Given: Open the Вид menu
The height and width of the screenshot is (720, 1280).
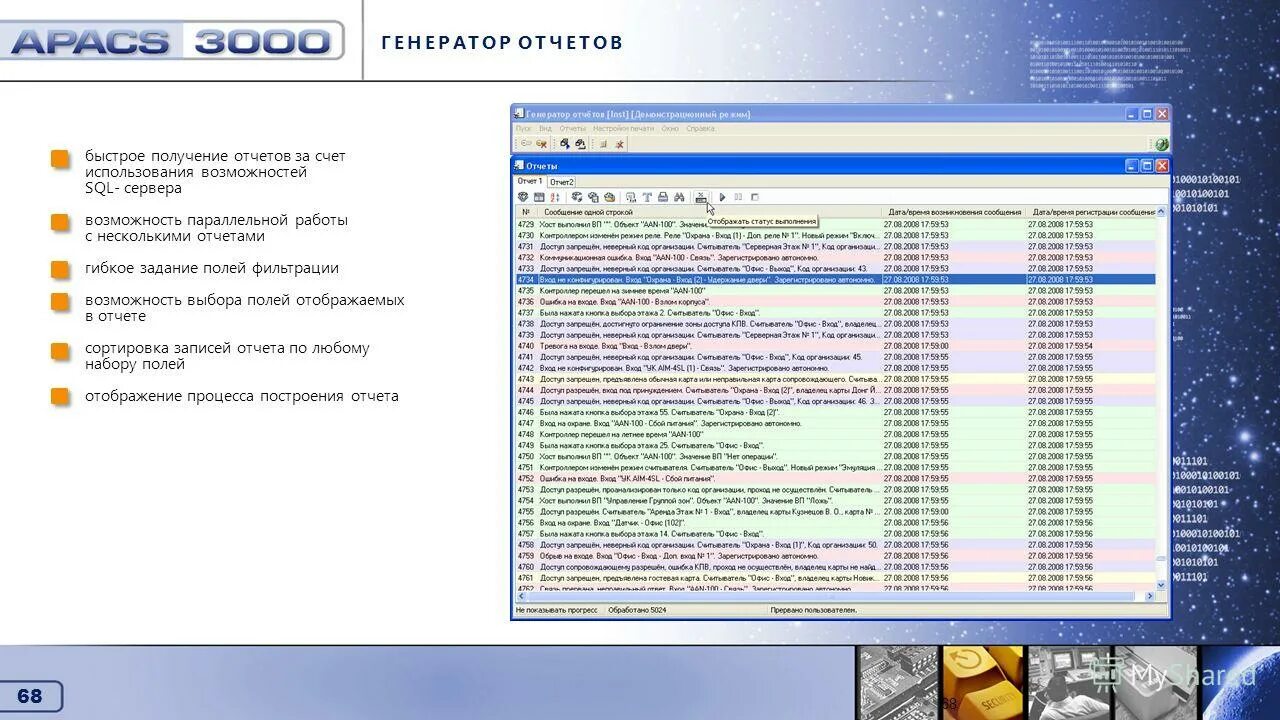Looking at the screenshot, I should [546, 128].
